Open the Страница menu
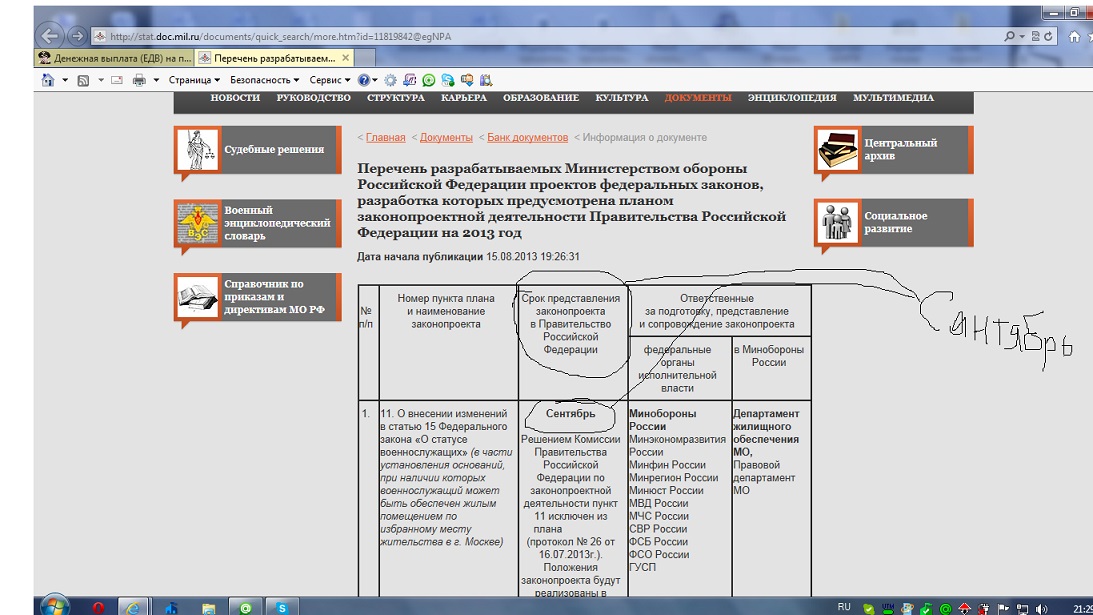1093x615 pixels. click(x=194, y=80)
